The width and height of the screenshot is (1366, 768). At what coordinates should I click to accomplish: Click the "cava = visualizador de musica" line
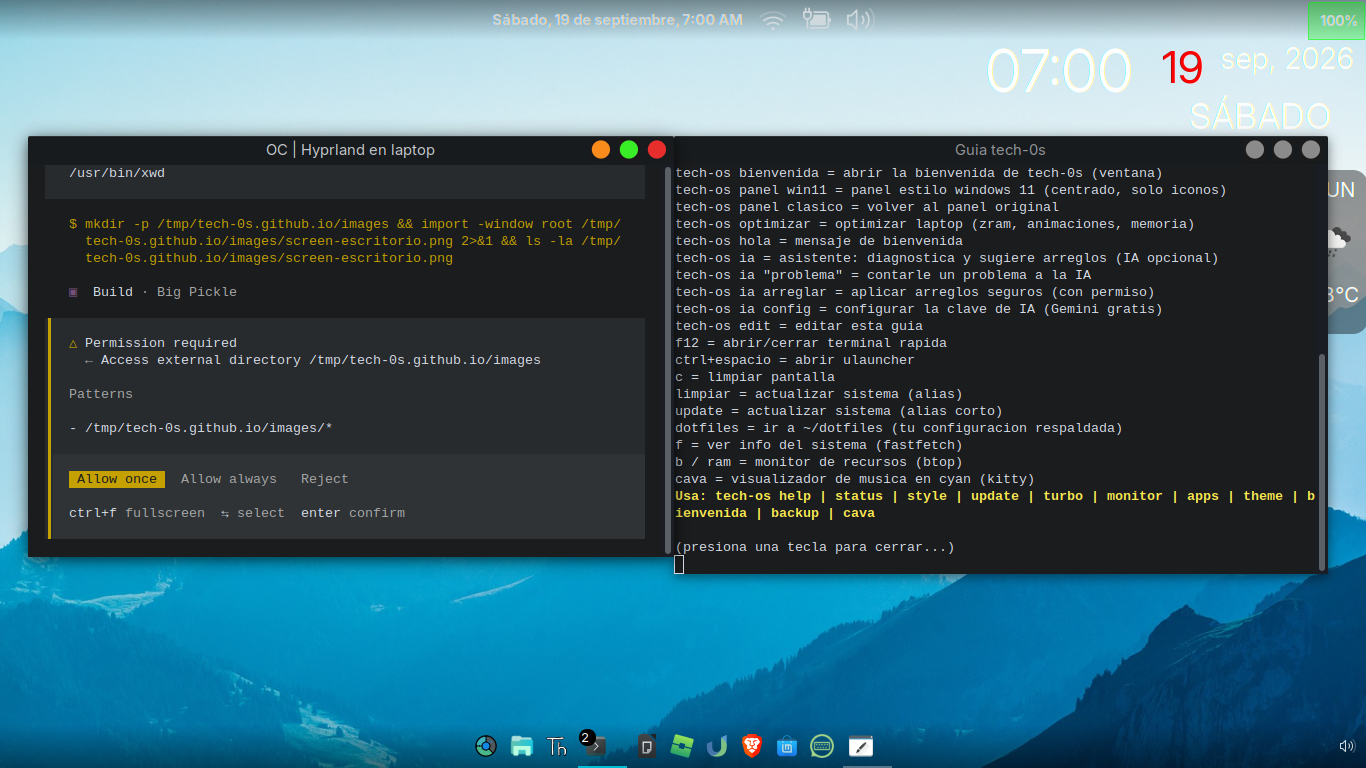click(855, 479)
